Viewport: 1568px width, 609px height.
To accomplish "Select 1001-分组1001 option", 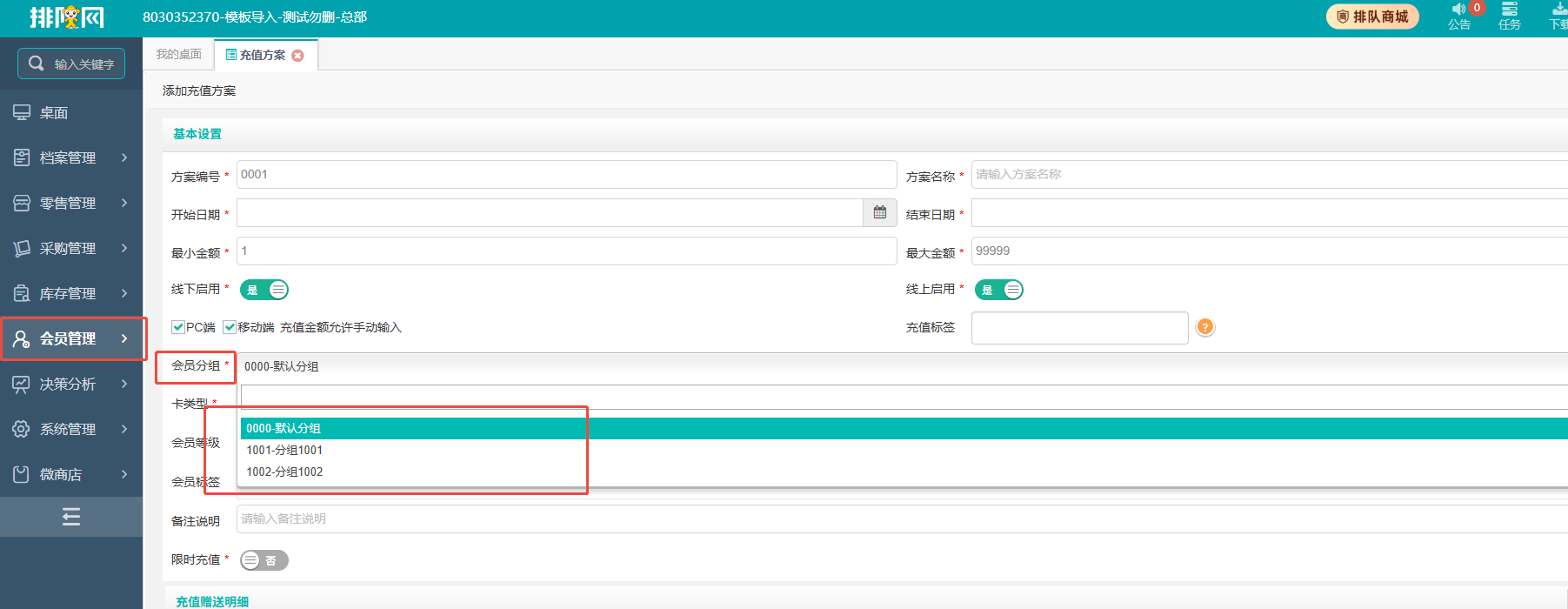I will click(x=904, y=450).
